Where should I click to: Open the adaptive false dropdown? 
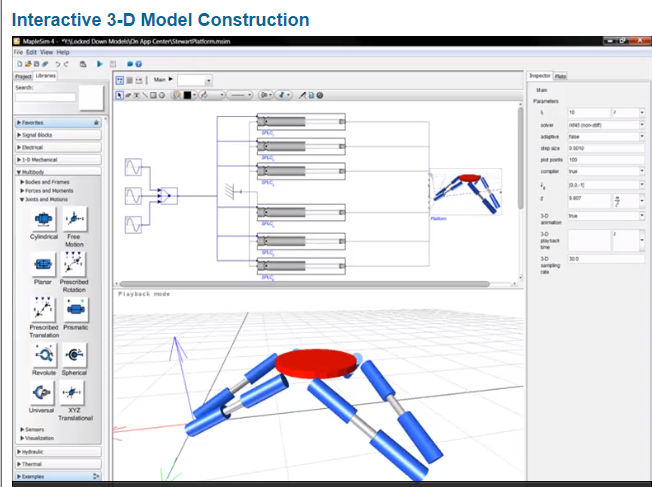(640, 136)
